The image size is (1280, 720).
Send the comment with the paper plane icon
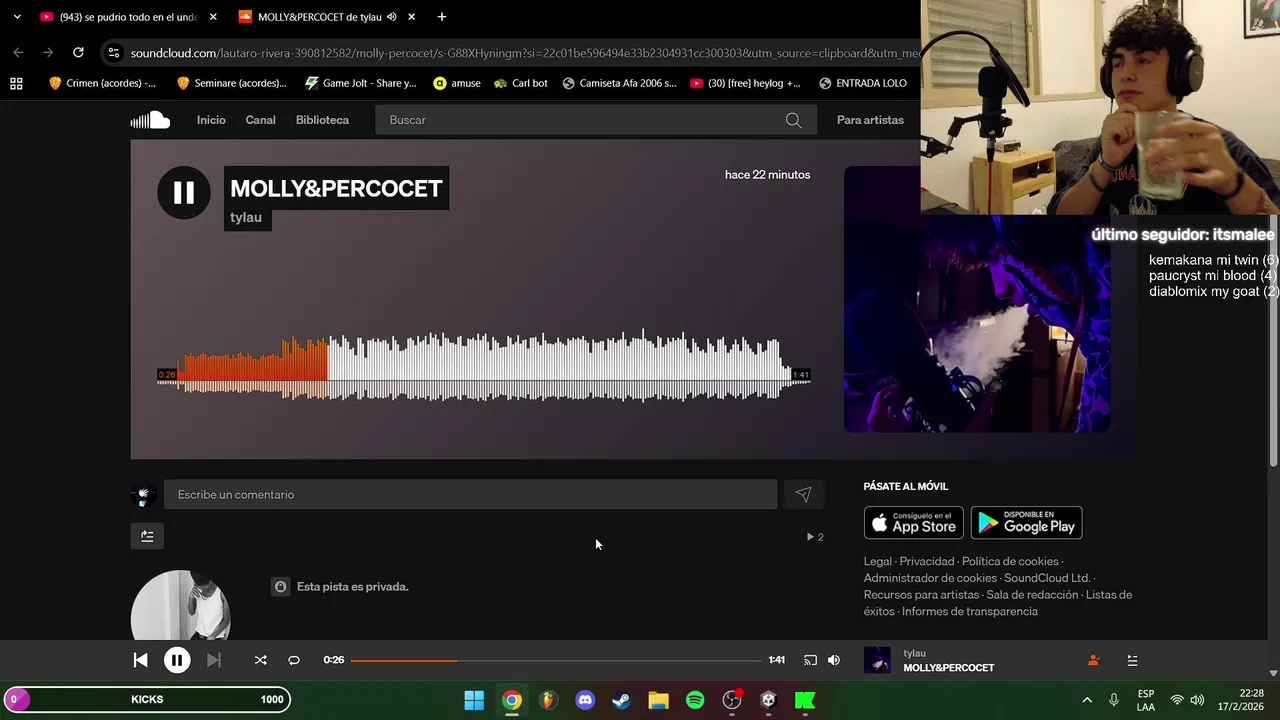click(803, 495)
